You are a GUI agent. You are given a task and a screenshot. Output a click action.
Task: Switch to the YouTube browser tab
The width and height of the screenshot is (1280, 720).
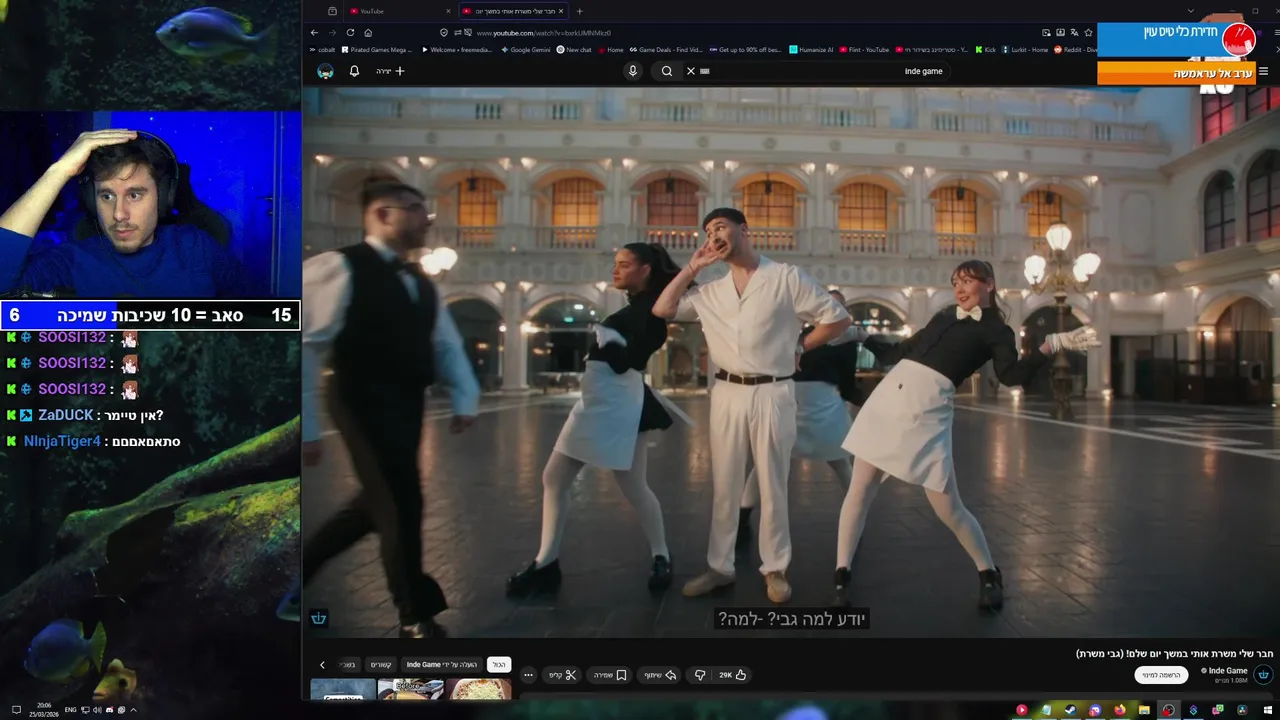399,11
